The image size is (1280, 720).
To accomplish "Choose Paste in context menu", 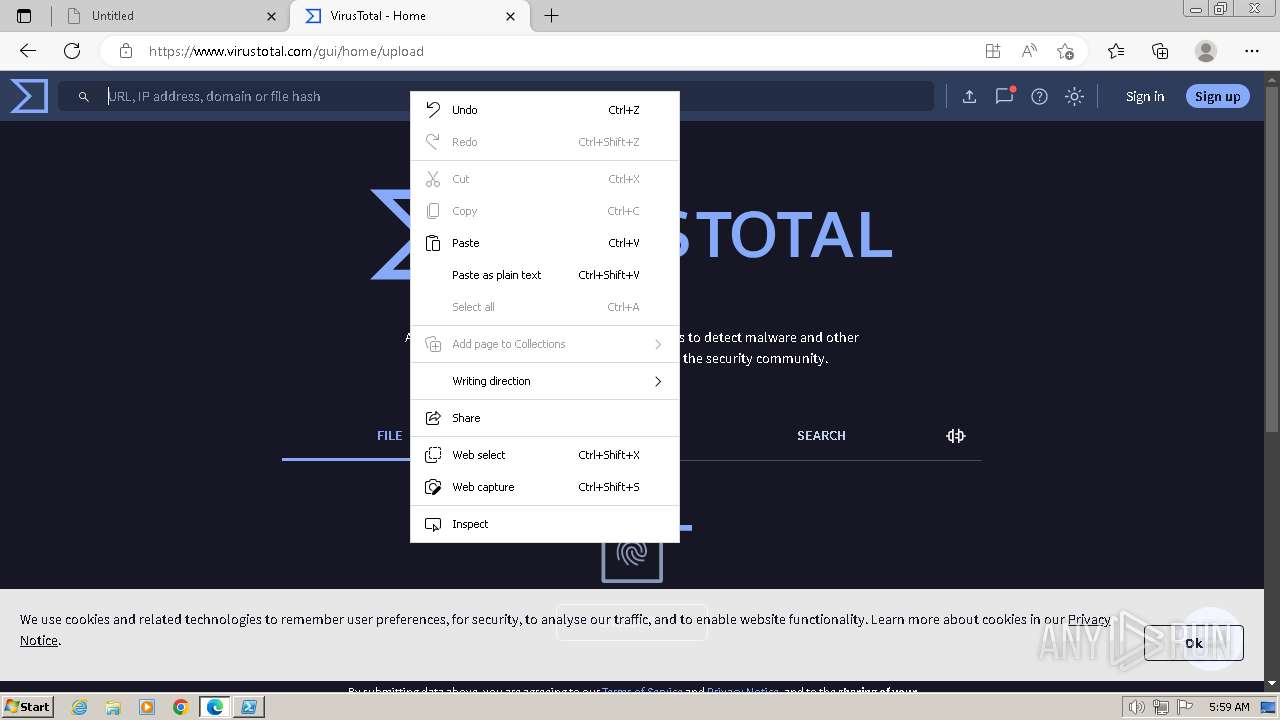I will pyautogui.click(x=545, y=243).
